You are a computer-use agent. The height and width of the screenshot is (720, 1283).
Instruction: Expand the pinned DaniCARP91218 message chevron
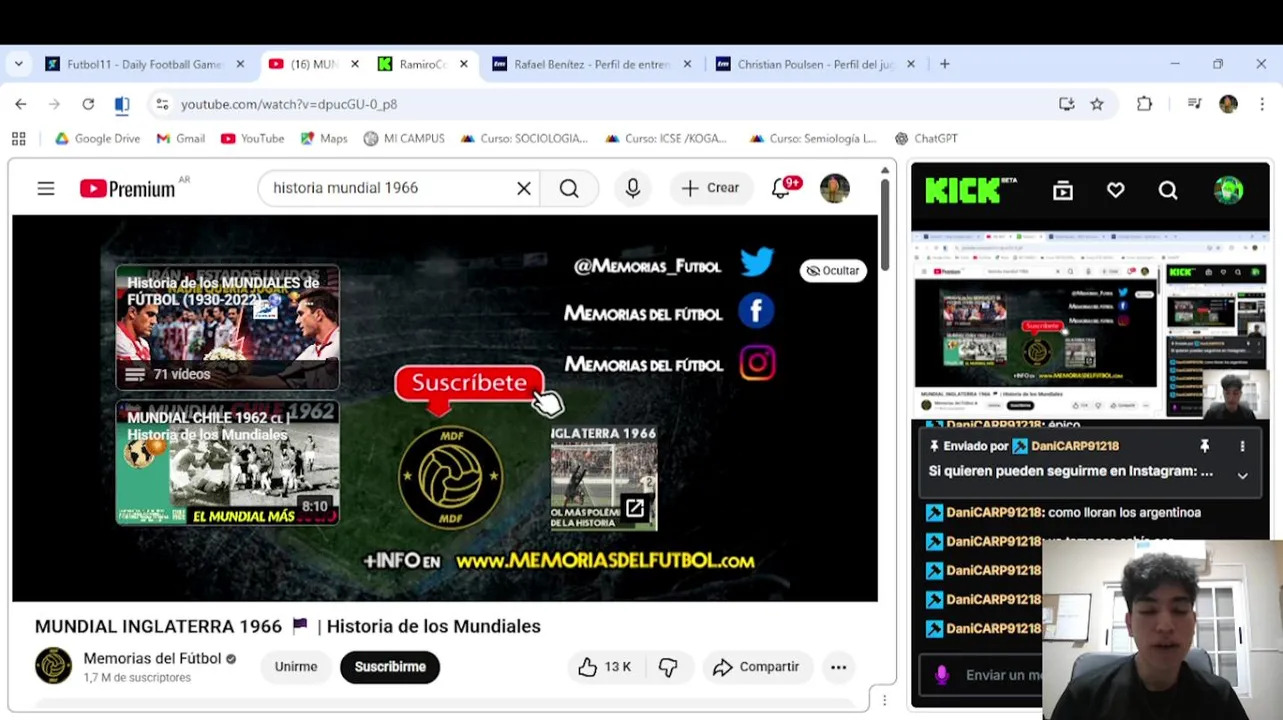click(1243, 476)
